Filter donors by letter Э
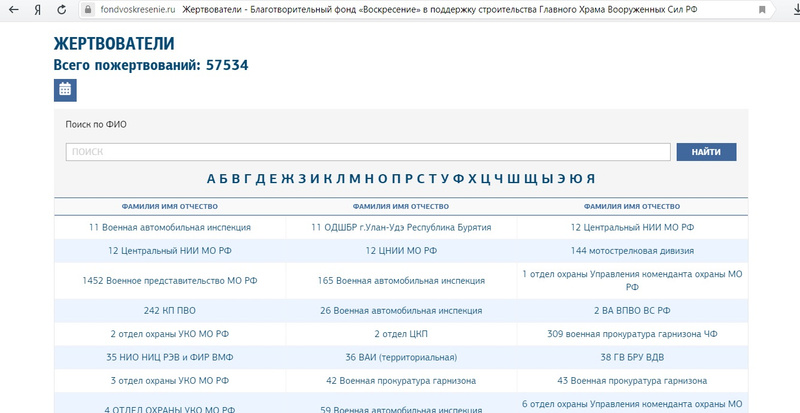Image resolution: width=800 pixels, height=413 pixels. click(x=561, y=179)
